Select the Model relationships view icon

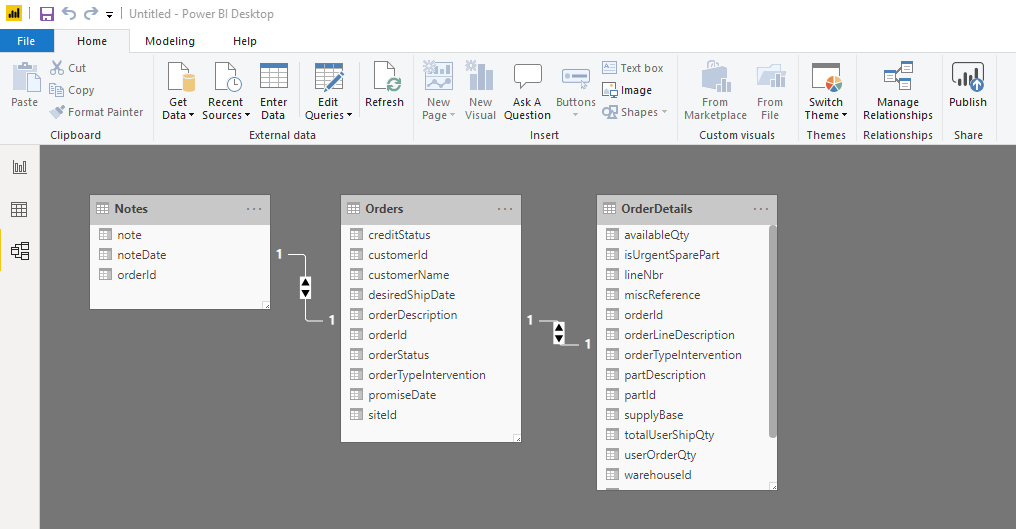point(20,251)
